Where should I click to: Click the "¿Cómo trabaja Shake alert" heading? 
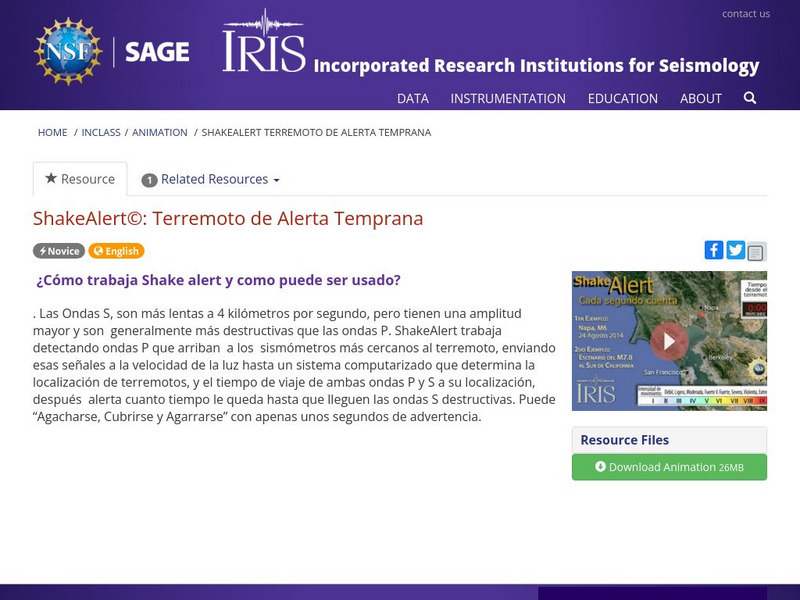pos(218,280)
